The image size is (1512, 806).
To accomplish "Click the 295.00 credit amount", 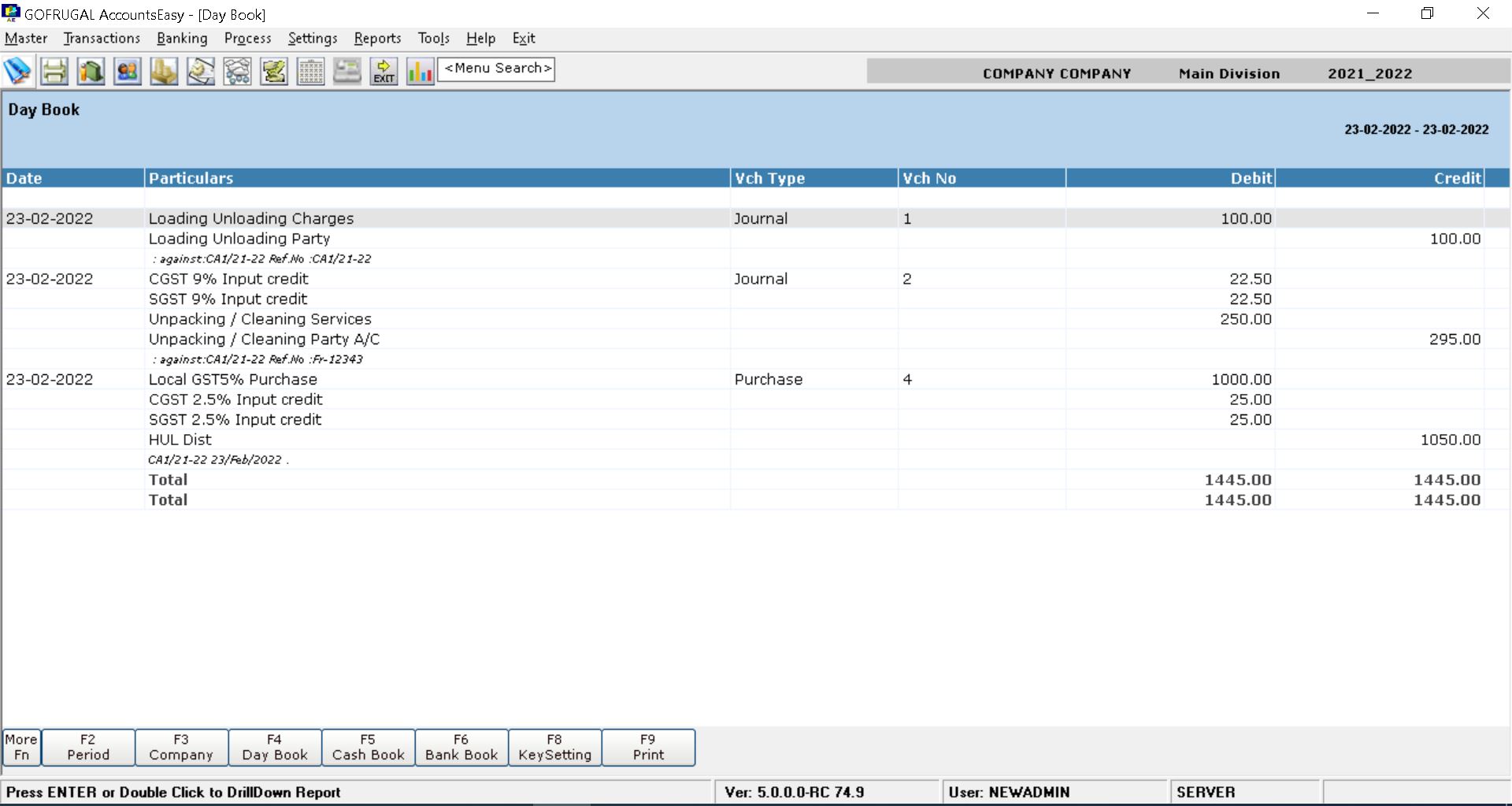I will [1455, 340].
